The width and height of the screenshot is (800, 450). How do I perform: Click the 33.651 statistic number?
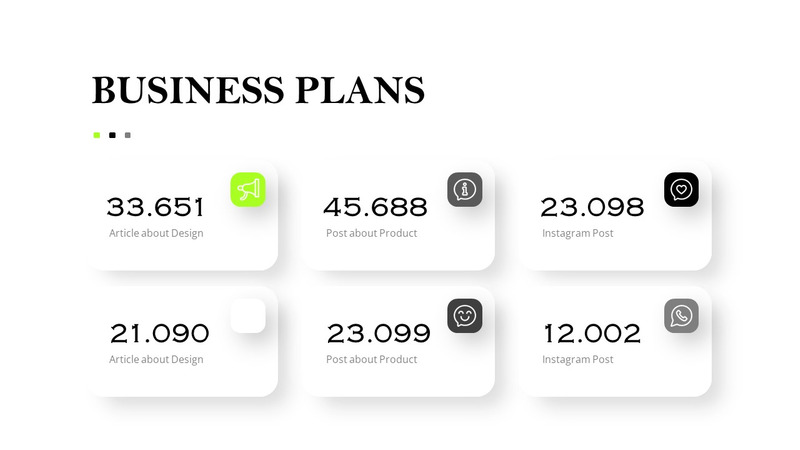[156, 207]
